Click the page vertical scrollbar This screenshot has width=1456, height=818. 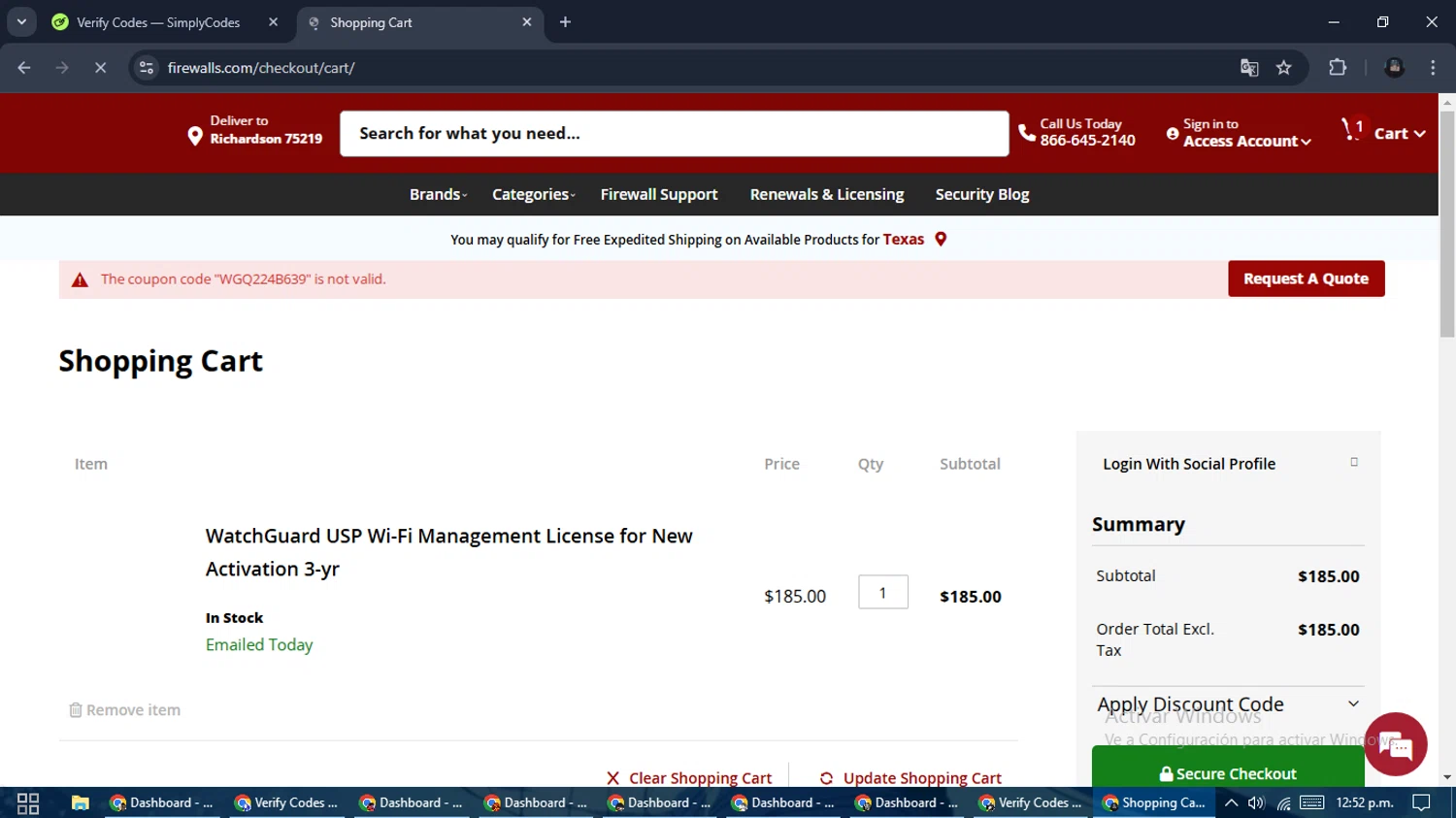pyautogui.click(x=1447, y=223)
